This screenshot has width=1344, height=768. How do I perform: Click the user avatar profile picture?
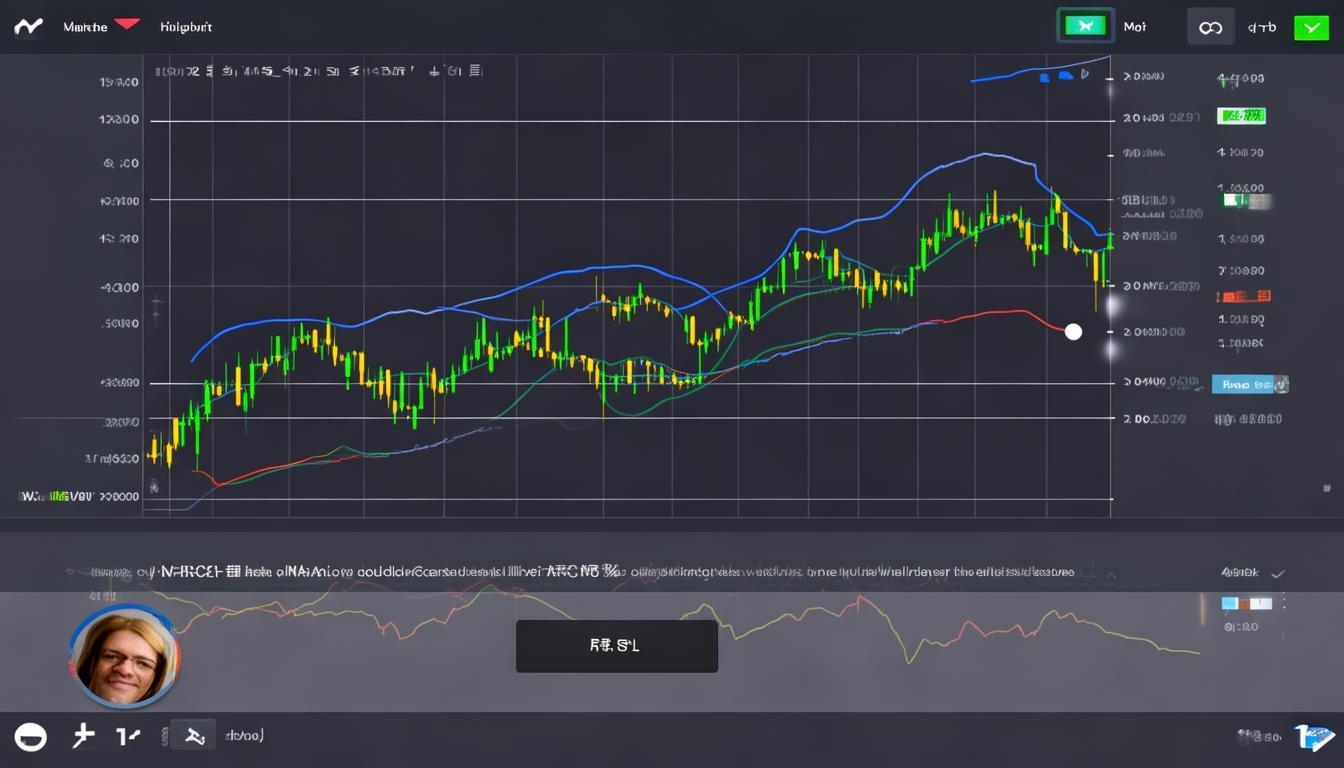123,657
